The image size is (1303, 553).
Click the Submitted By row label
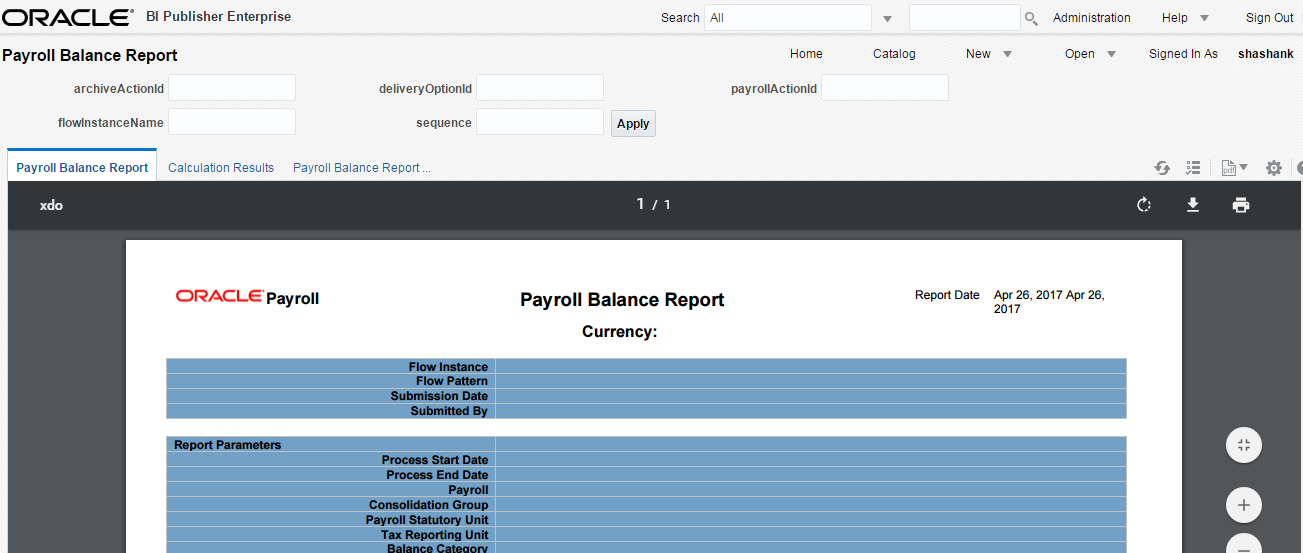[x=449, y=411]
